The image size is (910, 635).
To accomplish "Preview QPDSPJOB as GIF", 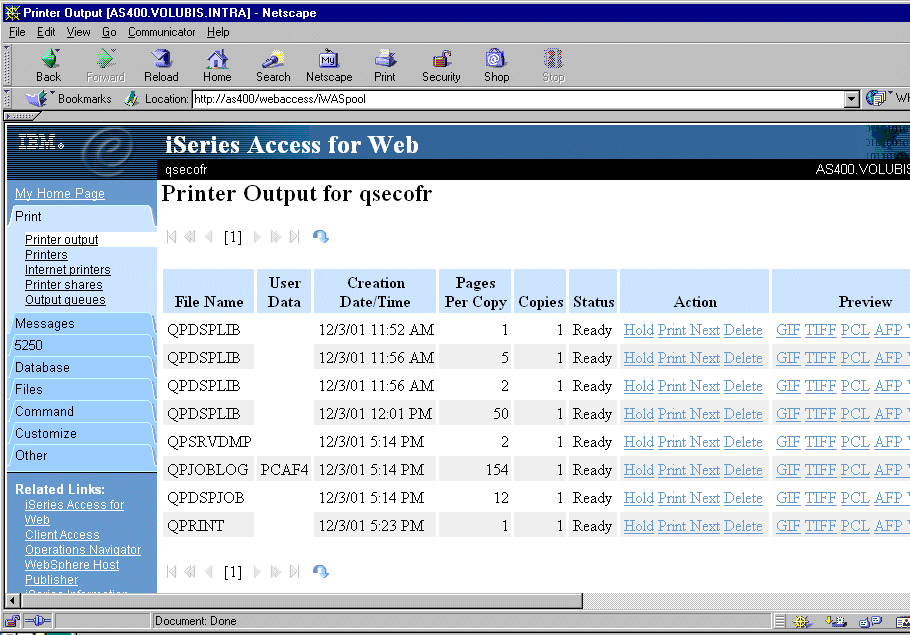I will point(788,498).
